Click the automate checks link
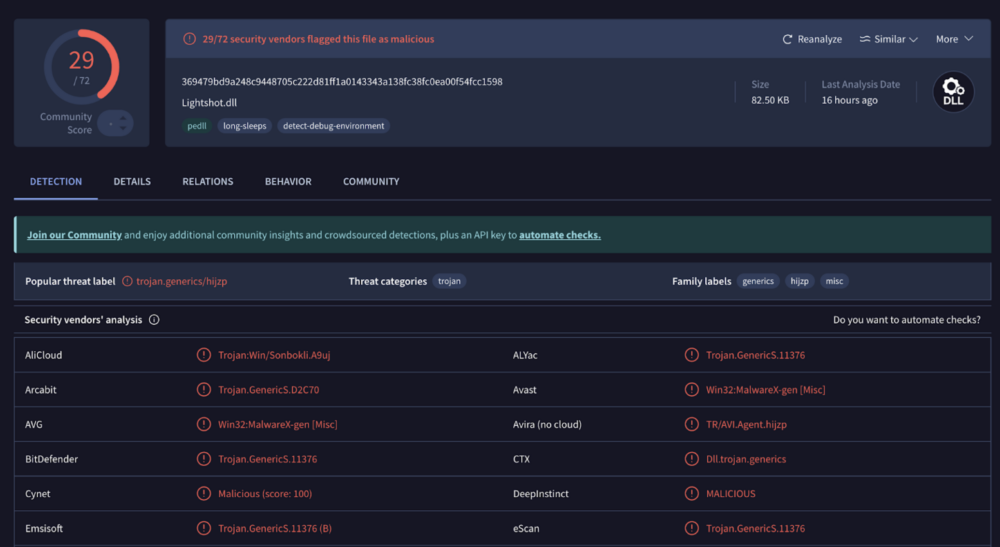This screenshot has height=547, width=1000. pos(559,235)
